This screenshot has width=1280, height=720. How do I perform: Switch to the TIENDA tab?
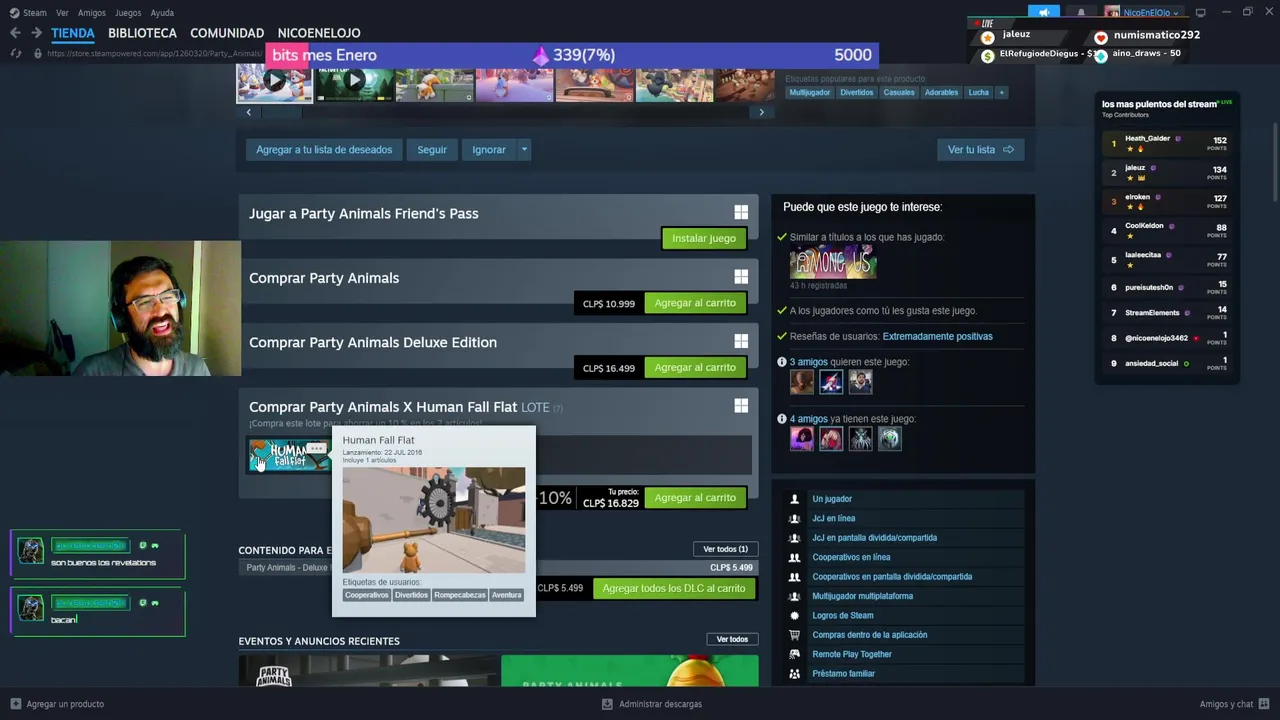tap(73, 33)
